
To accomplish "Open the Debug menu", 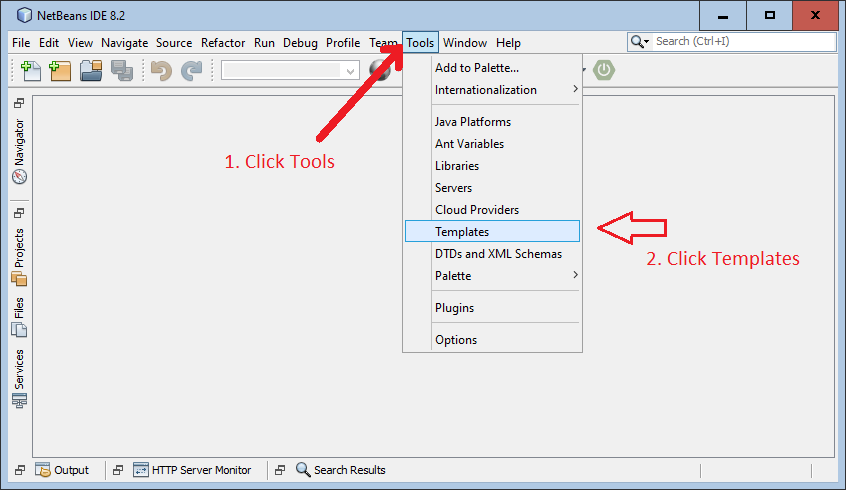I will pyautogui.click(x=300, y=43).
